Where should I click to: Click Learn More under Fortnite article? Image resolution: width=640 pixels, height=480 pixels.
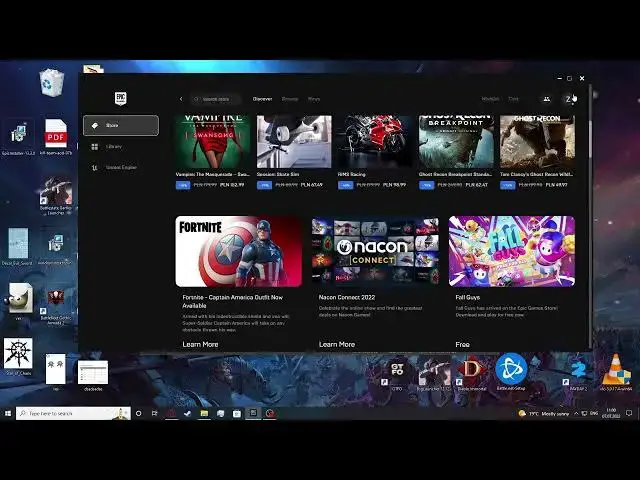(x=200, y=344)
